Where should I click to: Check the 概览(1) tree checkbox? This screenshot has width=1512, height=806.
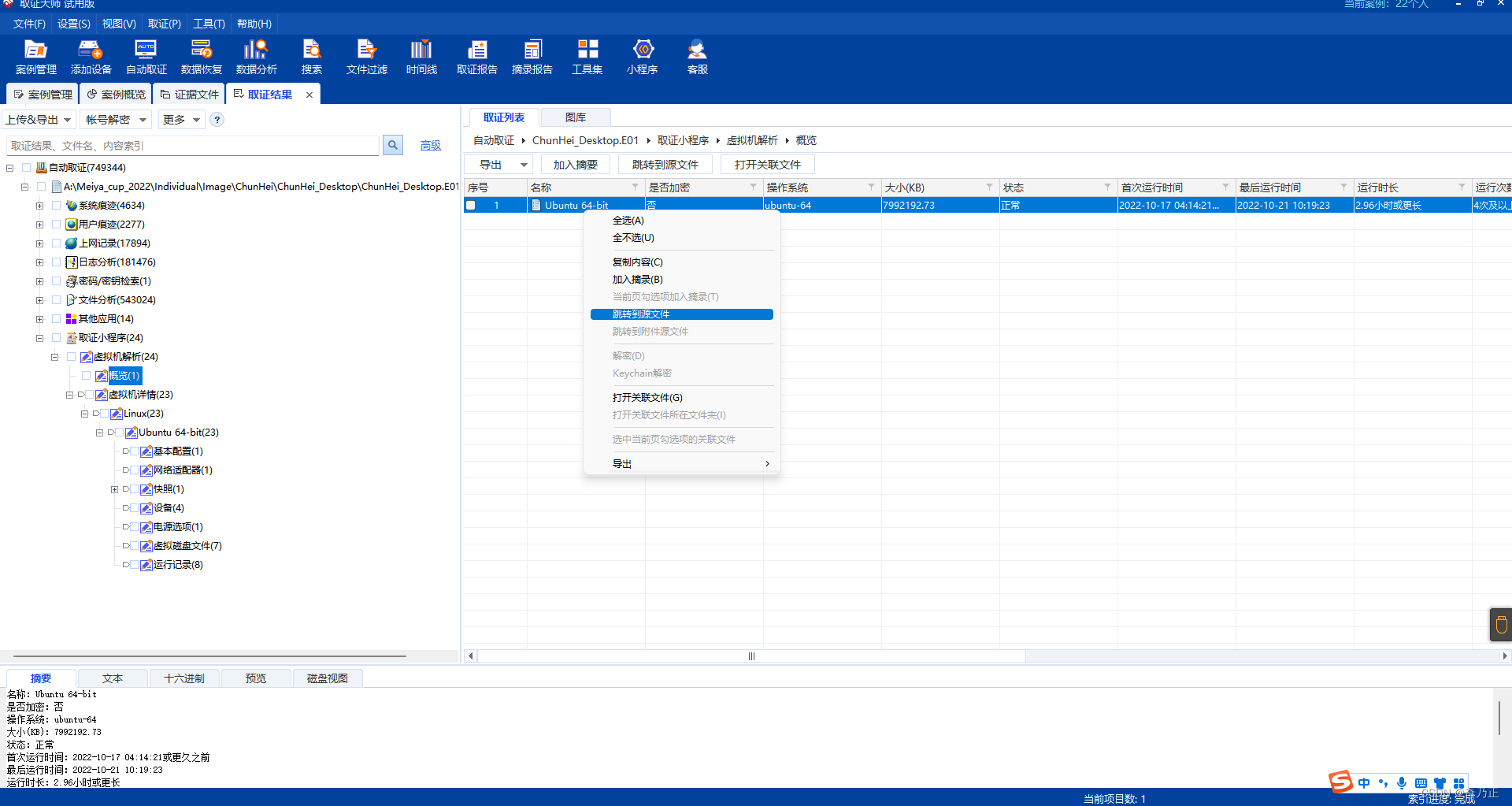(87, 376)
